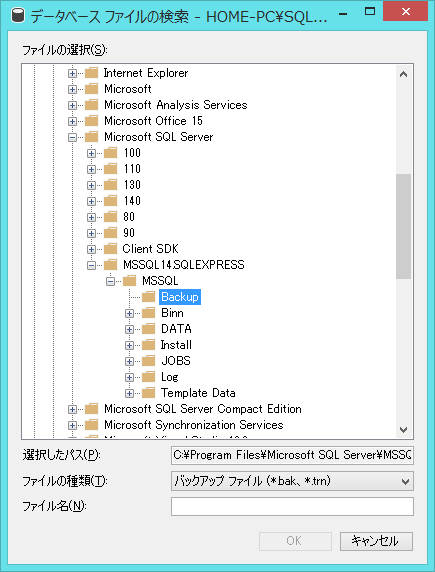Click the Microsoft folder icon

point(92,89)
